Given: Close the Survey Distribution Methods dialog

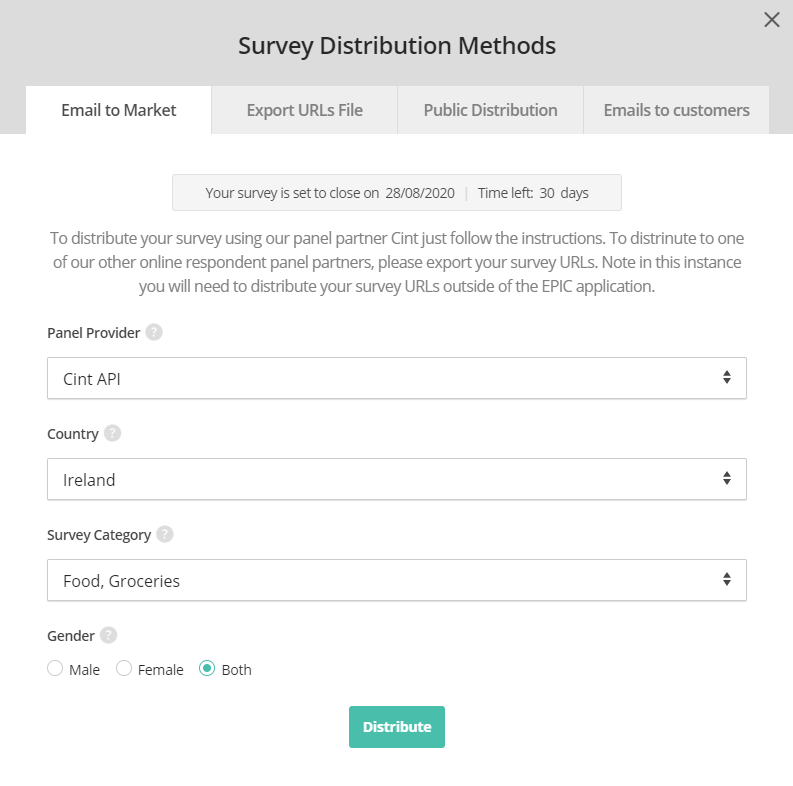Looking at the screenshot, I should 771,20.
